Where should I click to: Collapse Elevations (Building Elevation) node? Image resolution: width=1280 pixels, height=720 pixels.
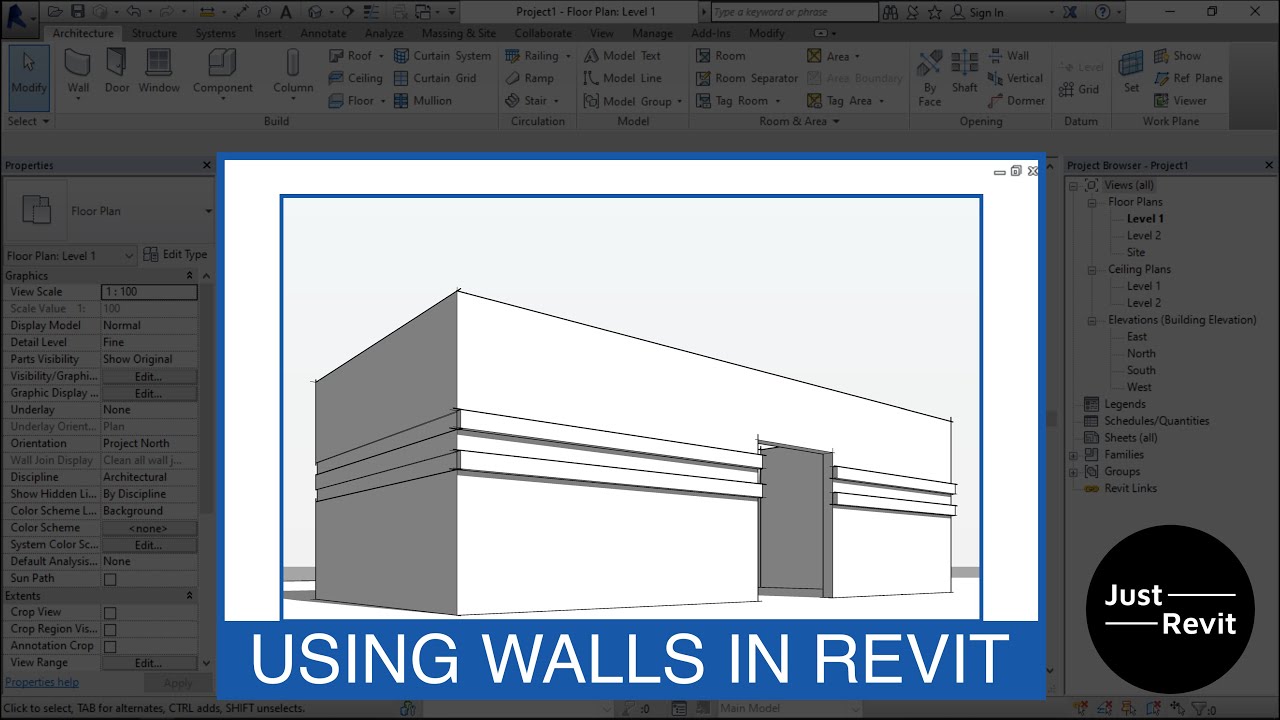click(1093, 320)
